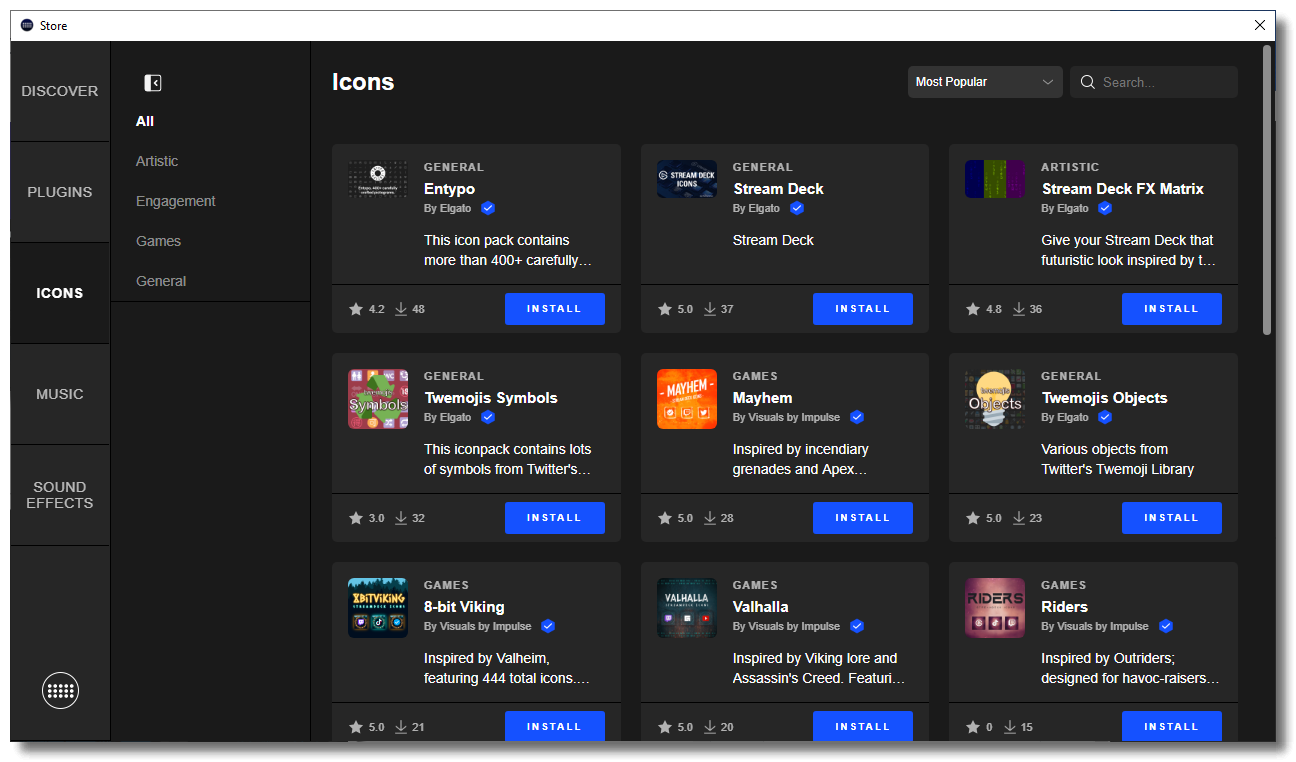
Task: Click verified badge on Twemojis Symbols
Action: coord(488,417)
